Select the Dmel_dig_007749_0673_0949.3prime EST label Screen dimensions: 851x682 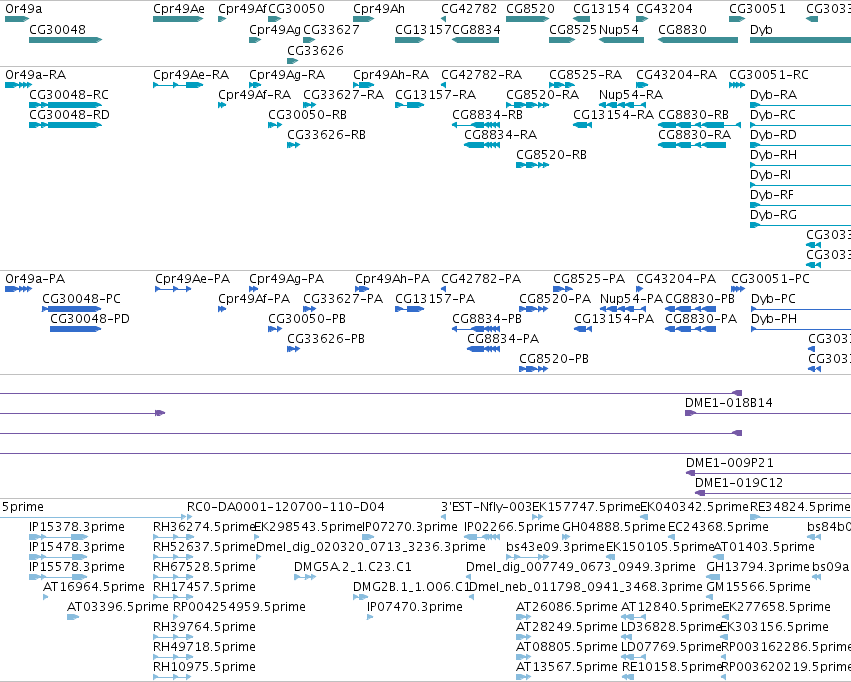coord(581,567)
